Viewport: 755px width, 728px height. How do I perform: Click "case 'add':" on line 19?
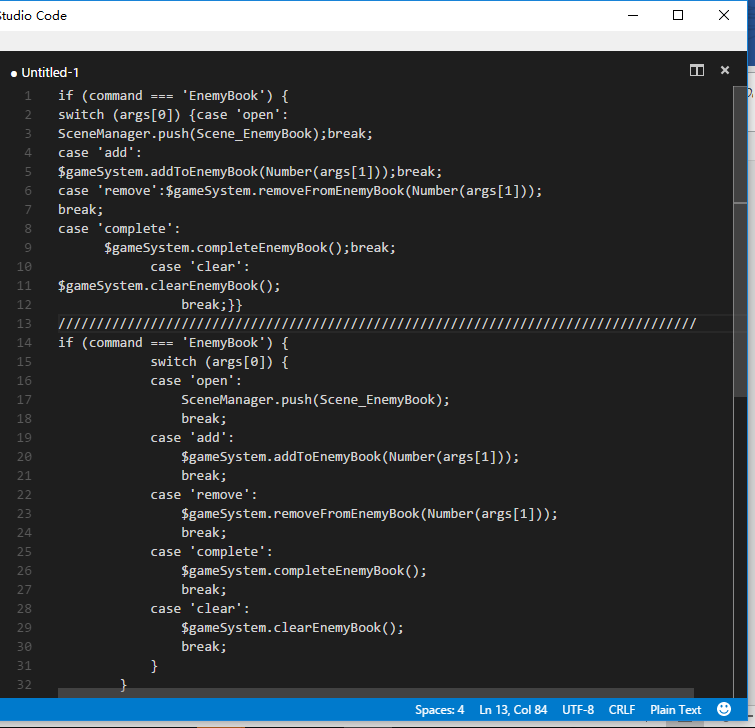(x=192, y=438)
